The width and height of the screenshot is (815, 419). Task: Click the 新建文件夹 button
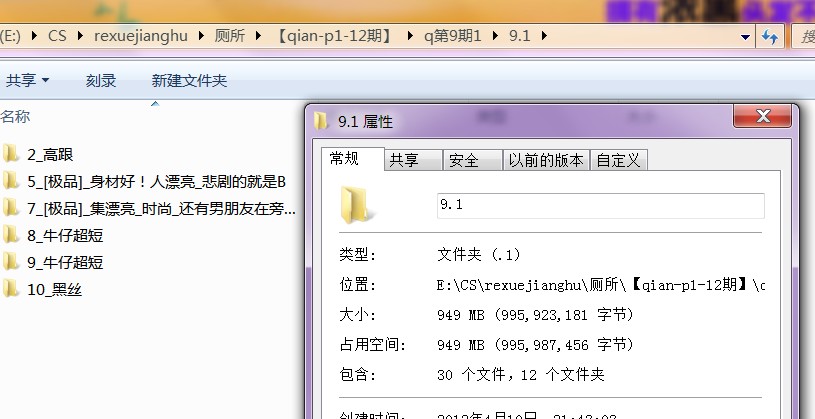[189, 80]
